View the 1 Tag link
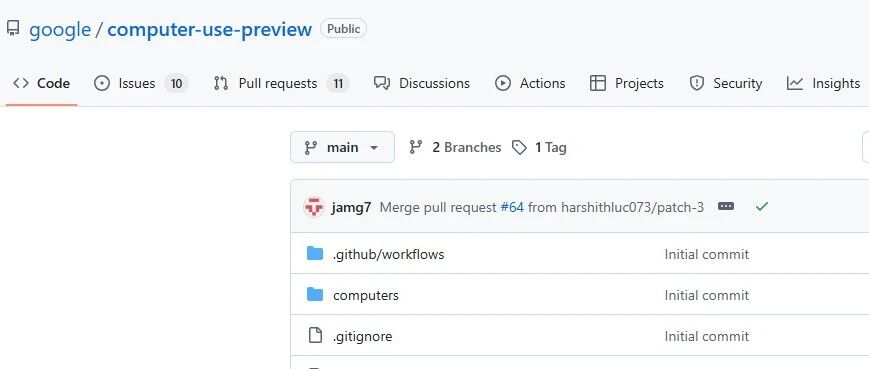The height and width of the screenshot is (369, 869). coord(539,147)
